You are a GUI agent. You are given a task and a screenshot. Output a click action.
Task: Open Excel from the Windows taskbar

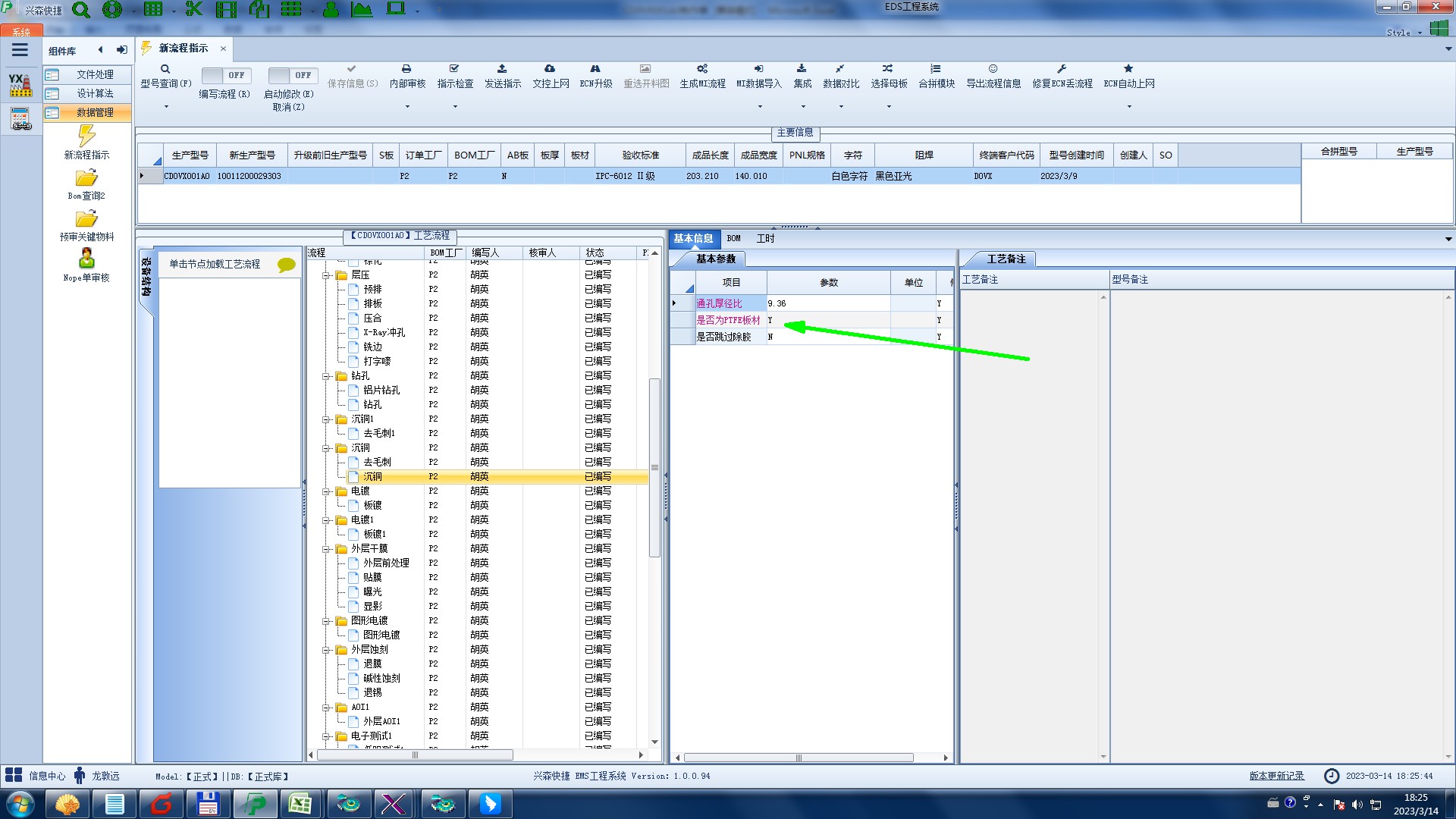coord(300,804)
